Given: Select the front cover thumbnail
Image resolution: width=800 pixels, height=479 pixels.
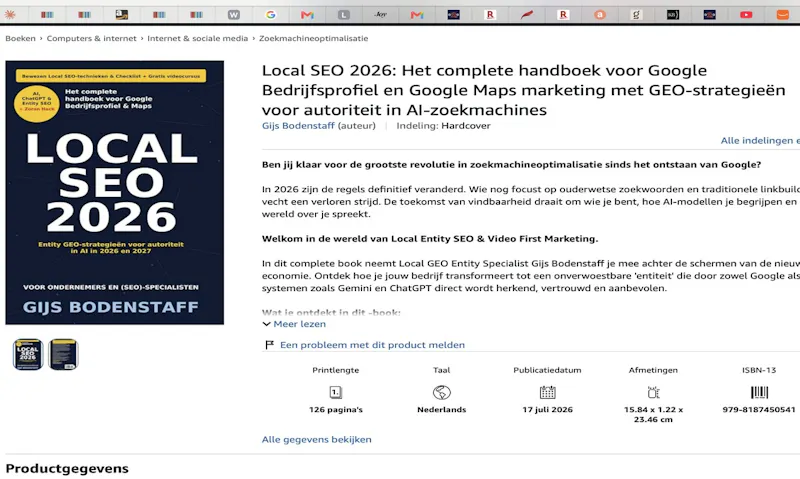Looking at the screenshot, I should [28, 354].
